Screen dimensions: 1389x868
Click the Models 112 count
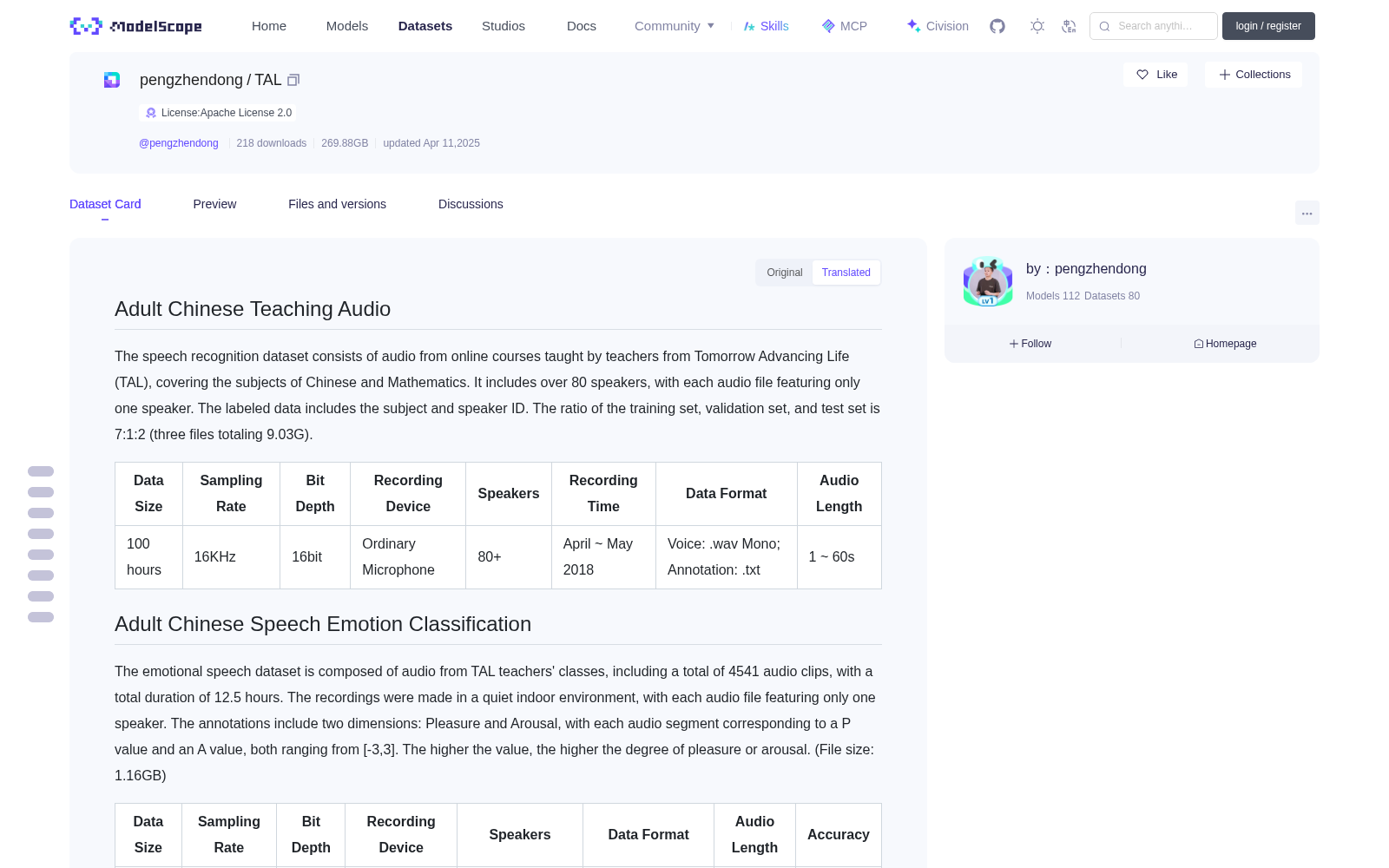(x=1053, y=296)
